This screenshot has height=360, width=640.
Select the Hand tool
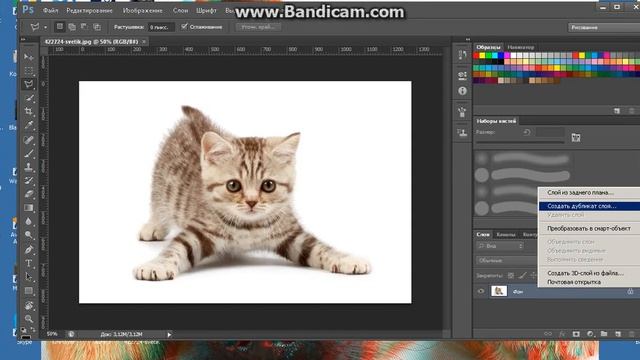pos(28,305)
